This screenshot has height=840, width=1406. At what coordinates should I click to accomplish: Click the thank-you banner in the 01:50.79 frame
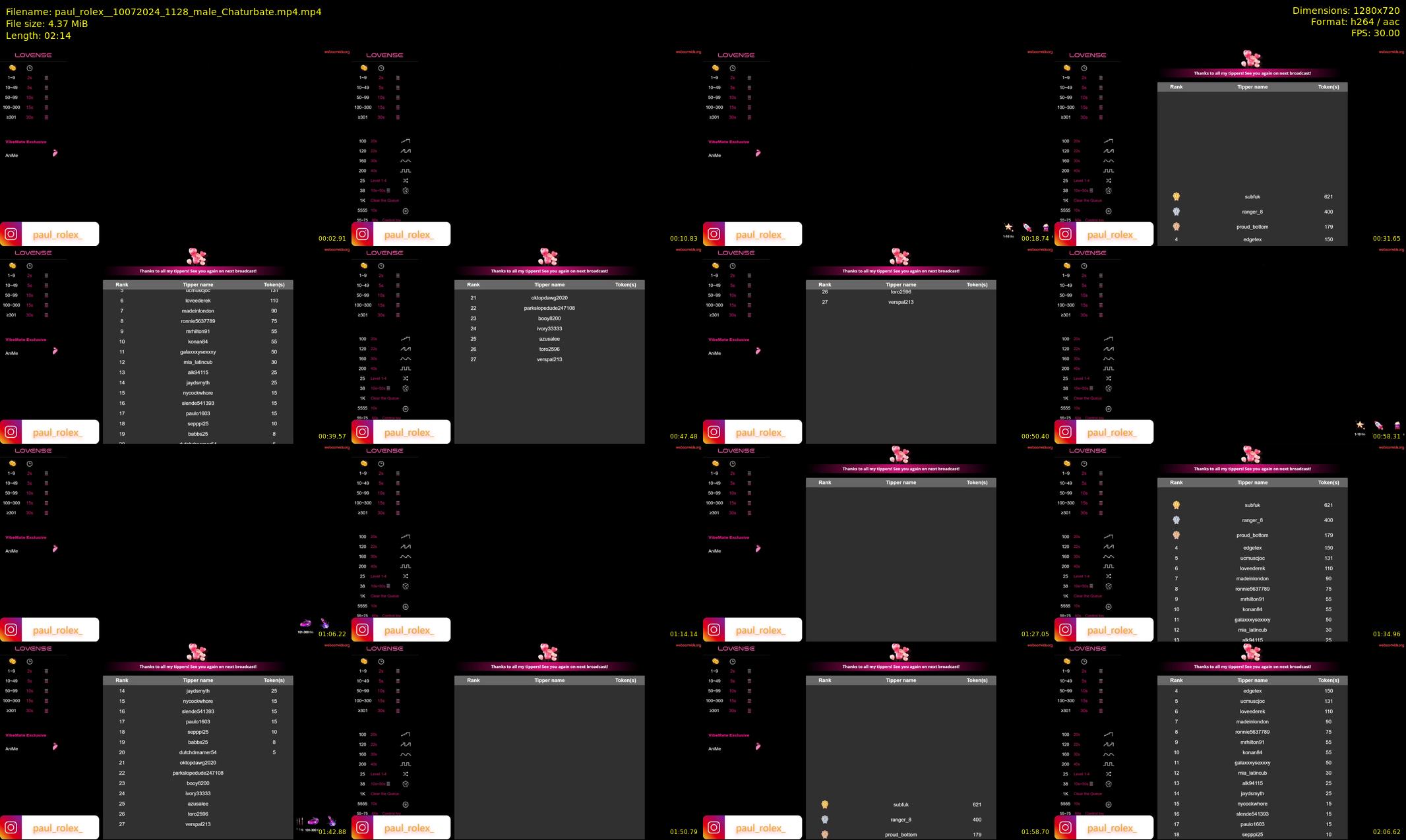pos(549,667)
